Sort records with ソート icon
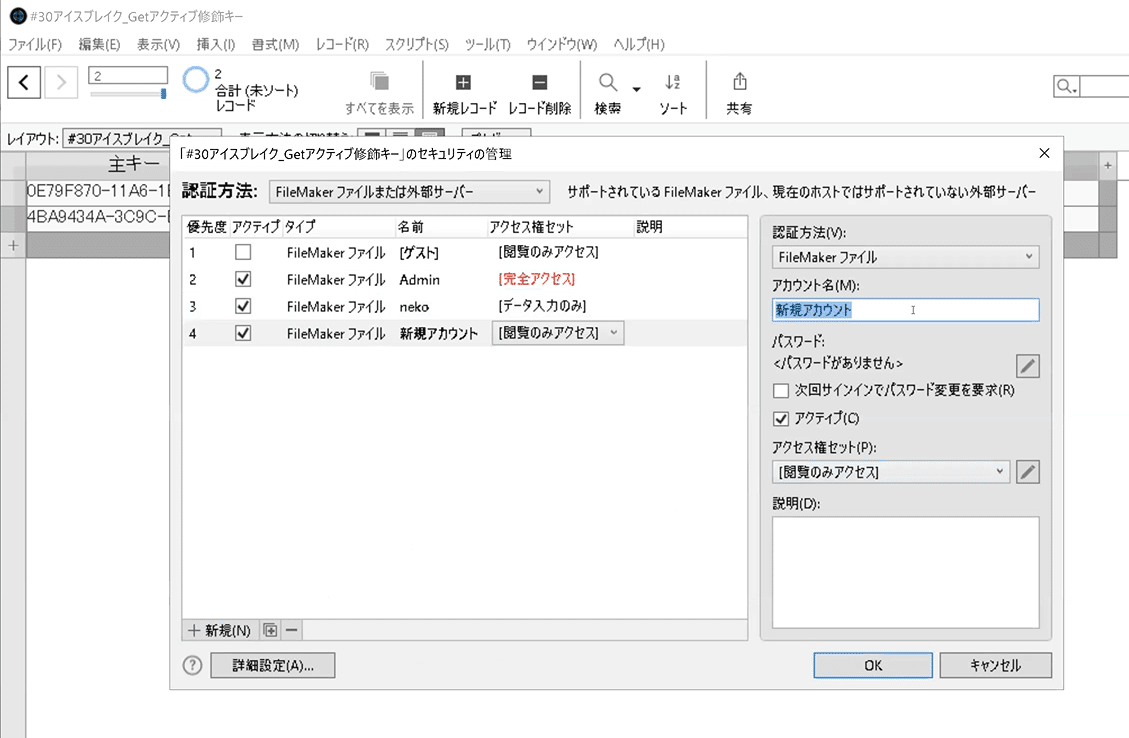 [x=673, y=82]
